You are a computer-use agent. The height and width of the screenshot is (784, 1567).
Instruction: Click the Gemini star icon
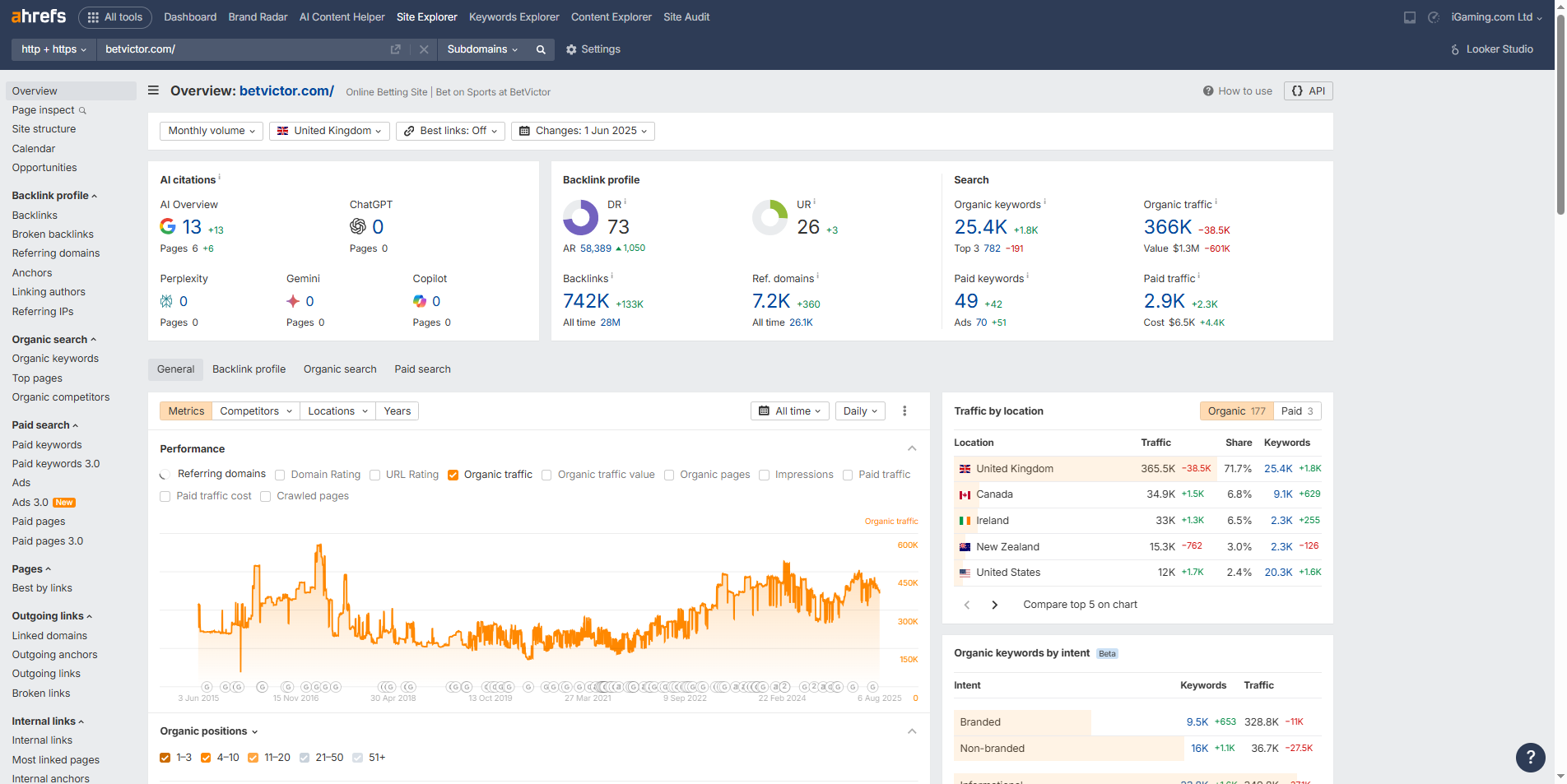[293, 301]
